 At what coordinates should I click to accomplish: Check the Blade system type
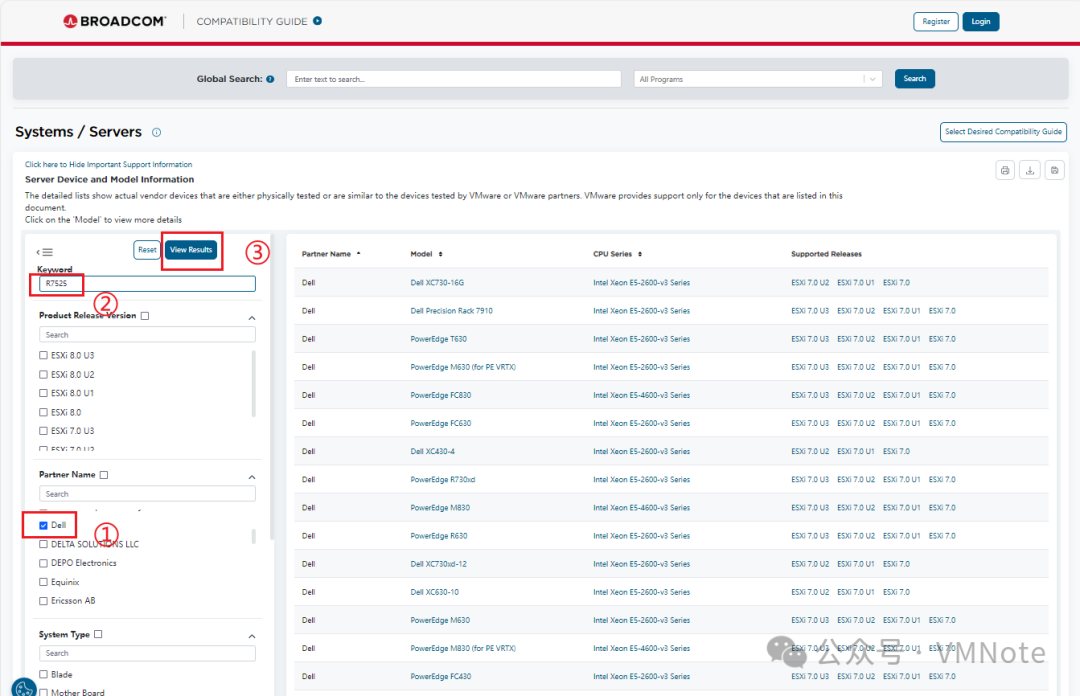[x=43, y=675]
